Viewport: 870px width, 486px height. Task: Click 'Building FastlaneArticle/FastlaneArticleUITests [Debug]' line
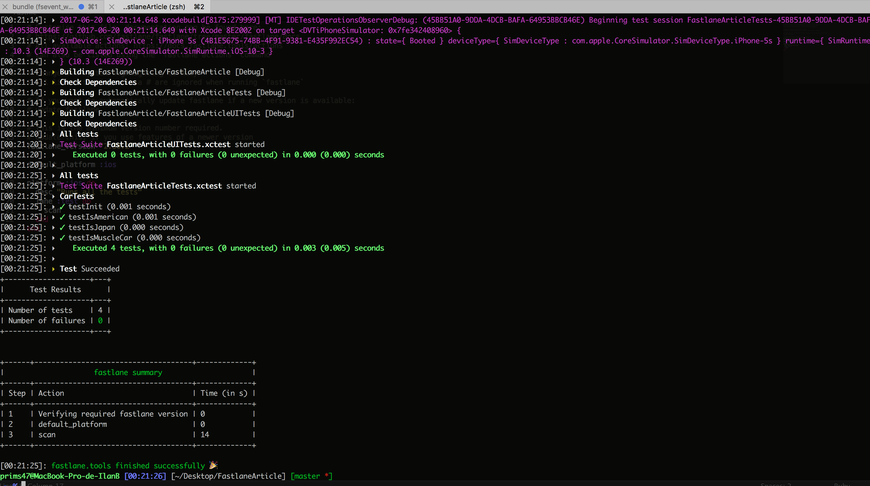tap(177, 113)
